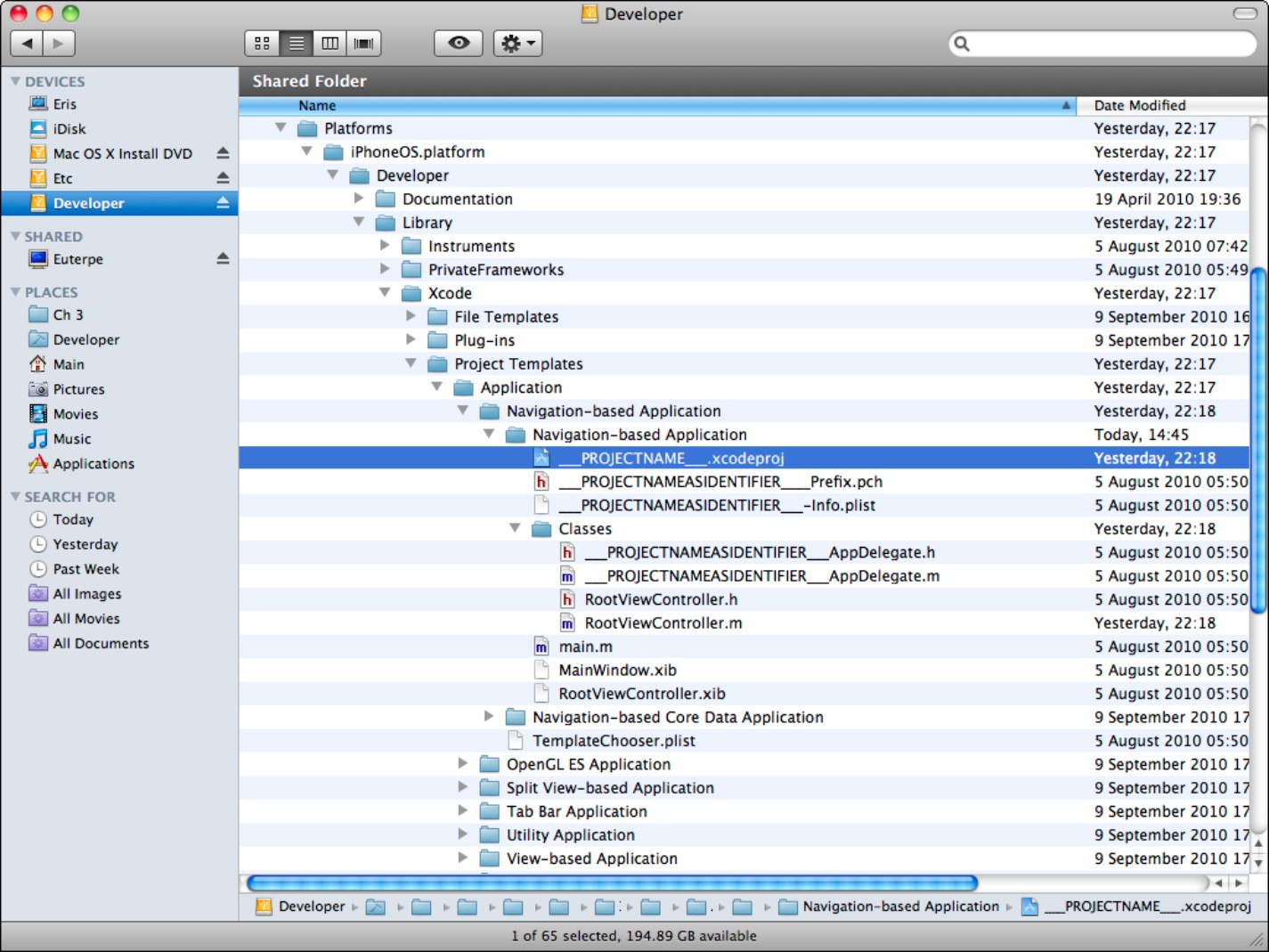This screenshot has height=952, width=1269.
Task: Expand the OpenGL ES Application folder
Action: 463,763
